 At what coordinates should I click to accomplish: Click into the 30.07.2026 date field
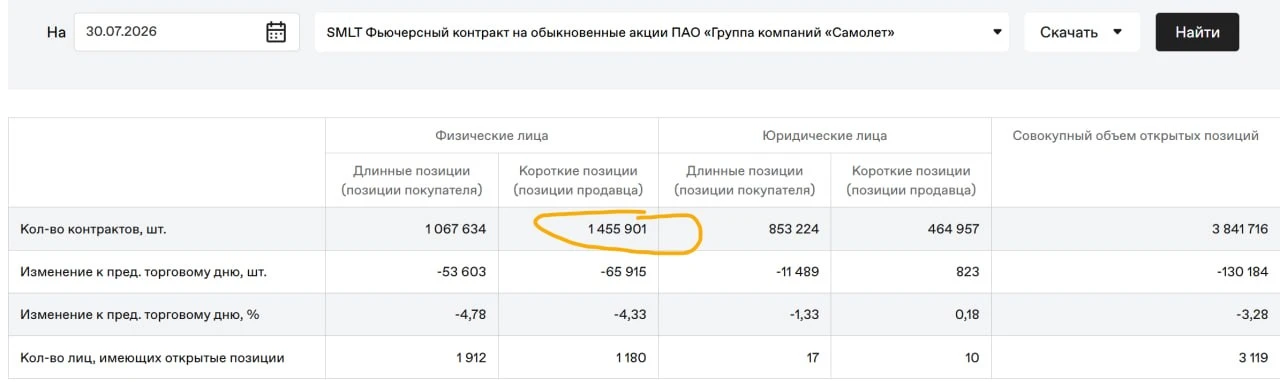(187, 32)
